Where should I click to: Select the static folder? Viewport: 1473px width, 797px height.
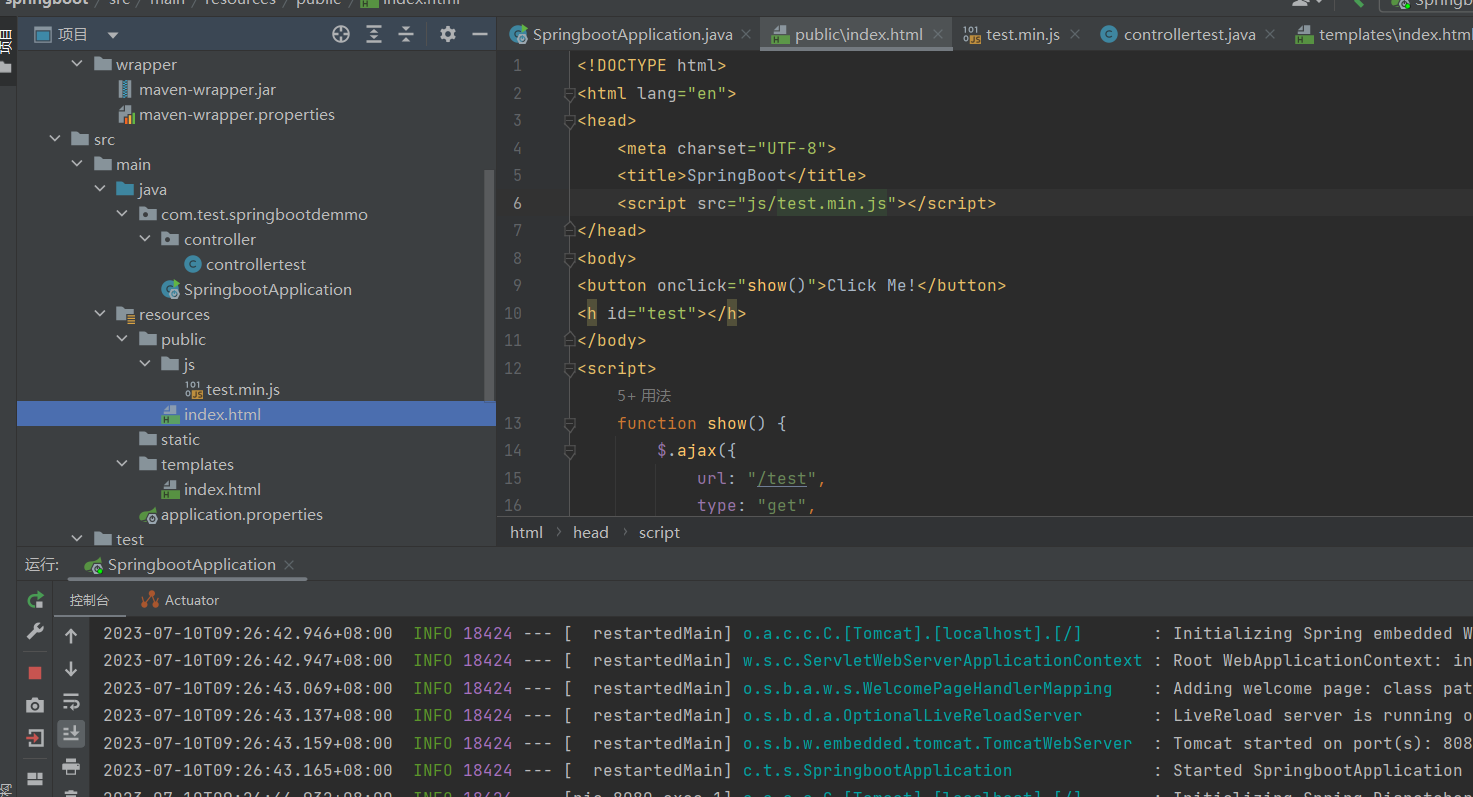point(180,439)
